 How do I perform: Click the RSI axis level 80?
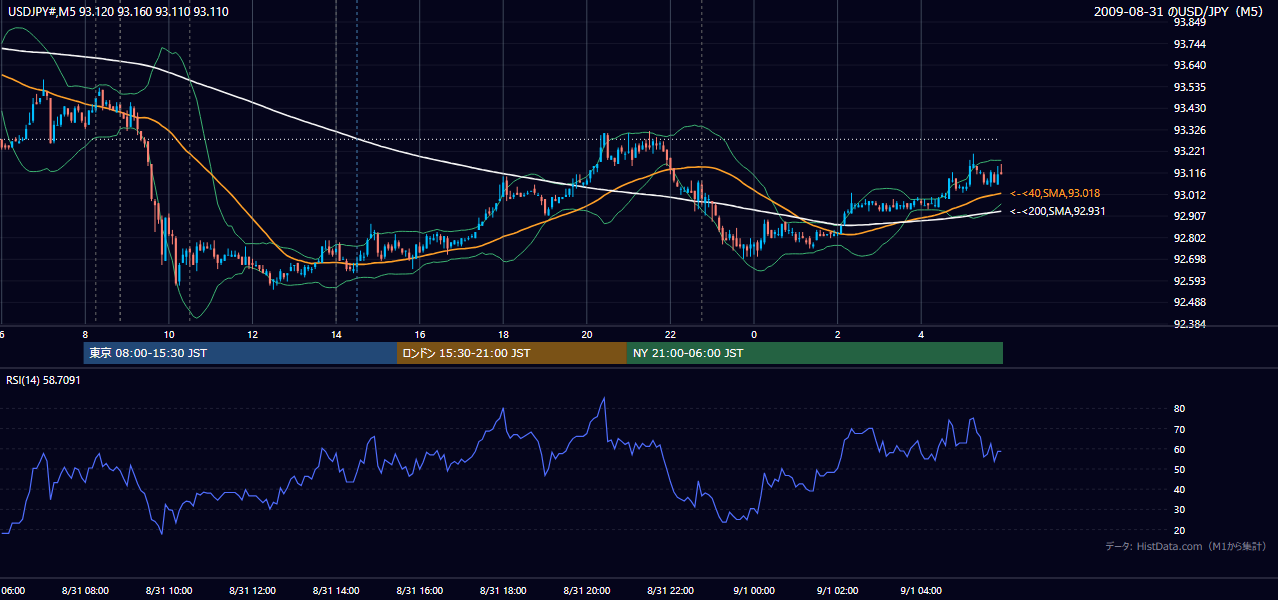(1179, 409)
